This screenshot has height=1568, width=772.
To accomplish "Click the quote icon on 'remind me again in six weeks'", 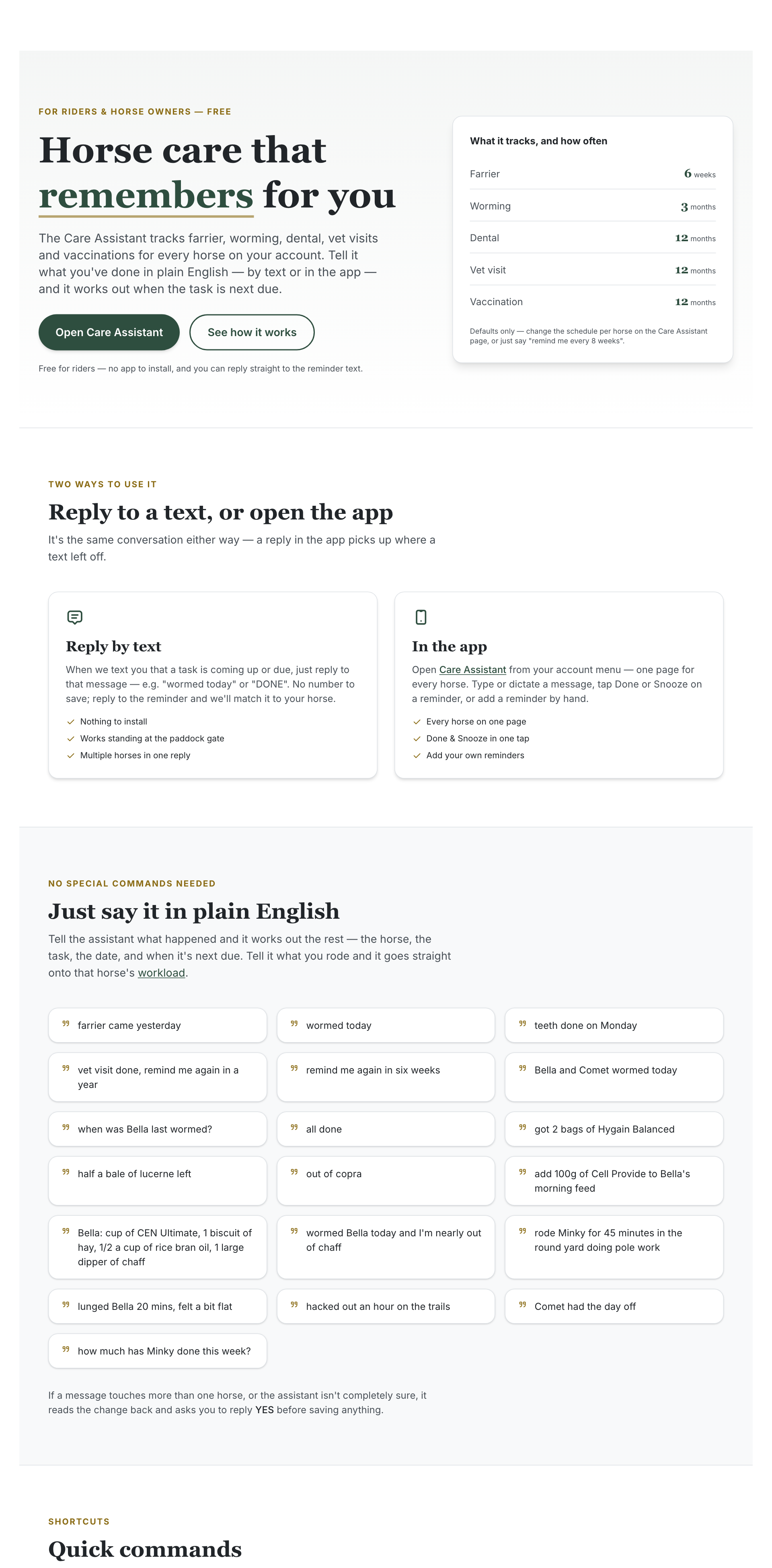I will tap(294, 1068).
